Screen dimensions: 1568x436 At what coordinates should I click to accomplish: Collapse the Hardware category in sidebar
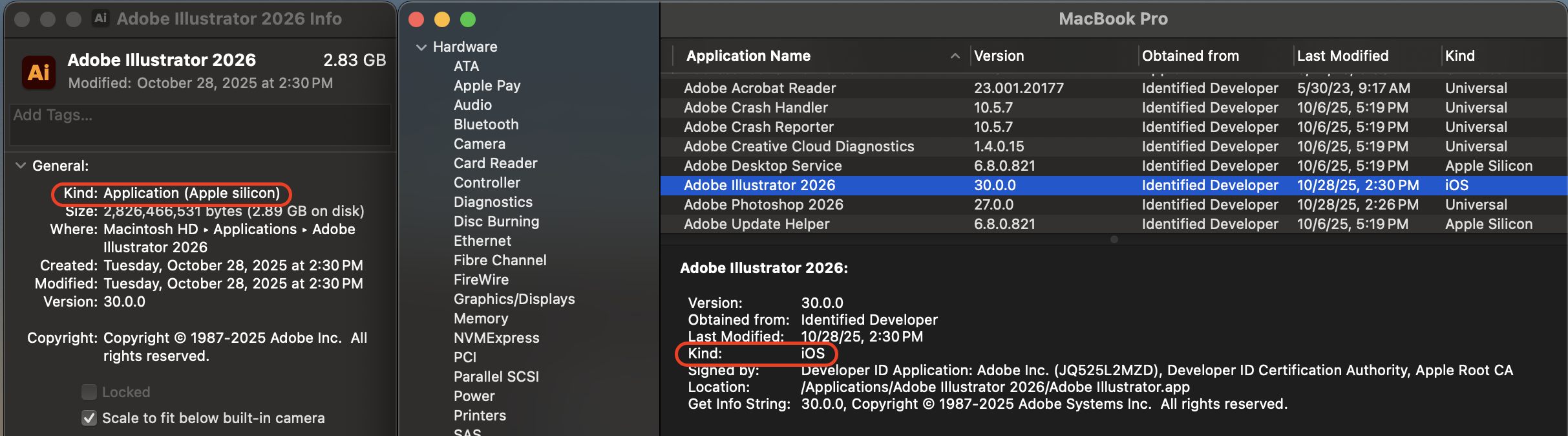click(x=421, y=47)
